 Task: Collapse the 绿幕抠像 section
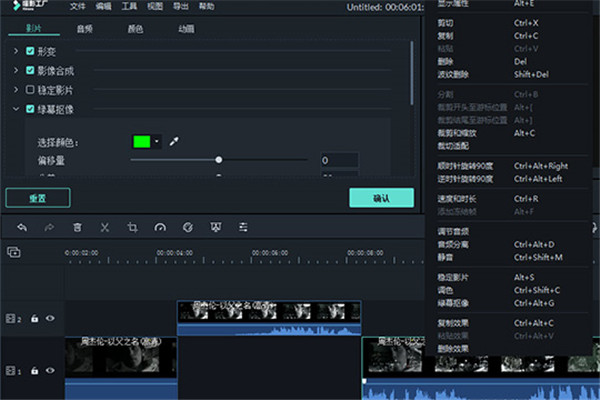(x=15, y=108)
